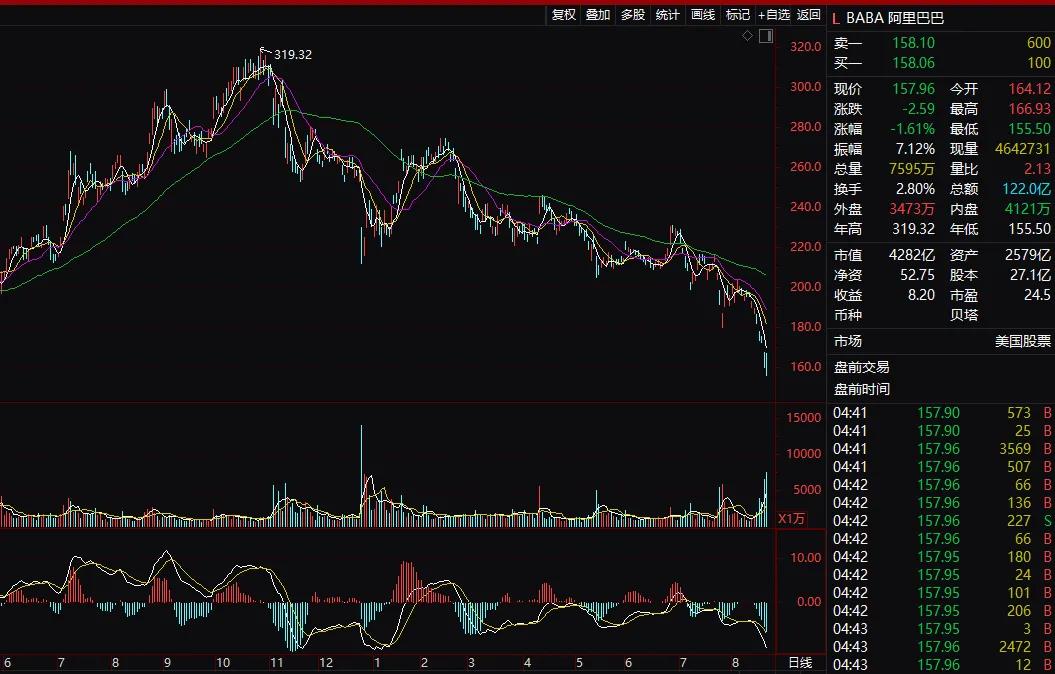The image size is (1055, 674).
Task: Open the 复权 price adjustment menu
Action: tap(564, 15)
